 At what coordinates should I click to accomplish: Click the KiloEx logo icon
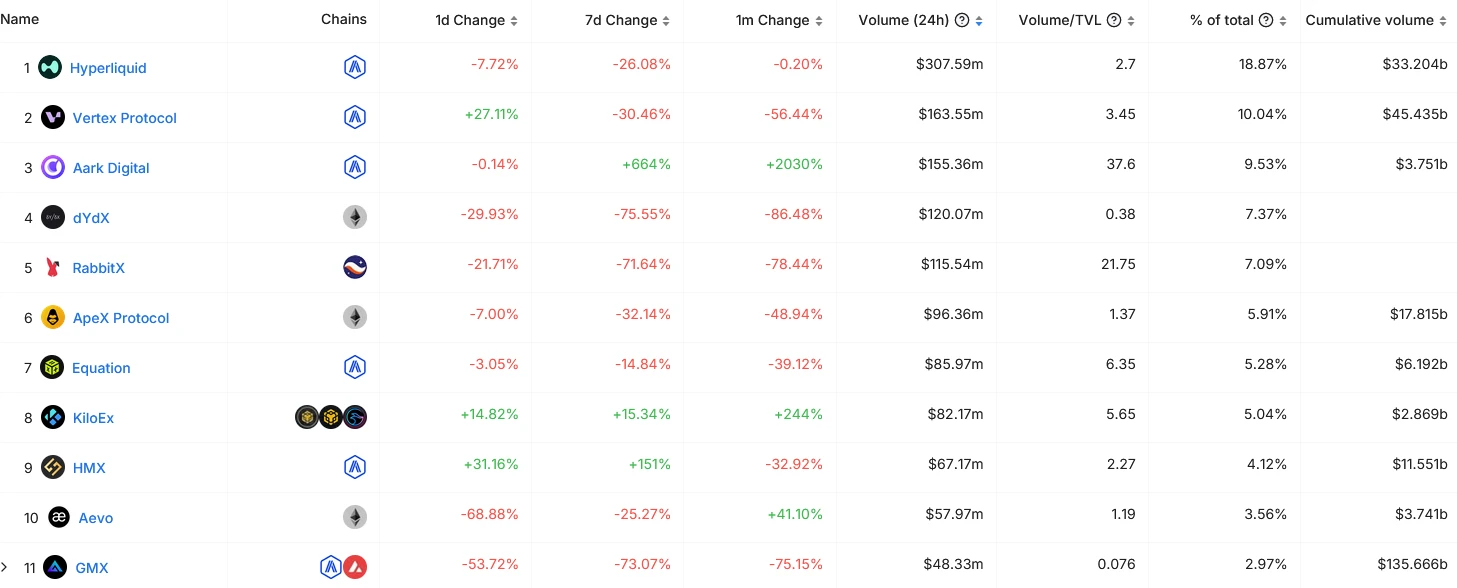53,418
